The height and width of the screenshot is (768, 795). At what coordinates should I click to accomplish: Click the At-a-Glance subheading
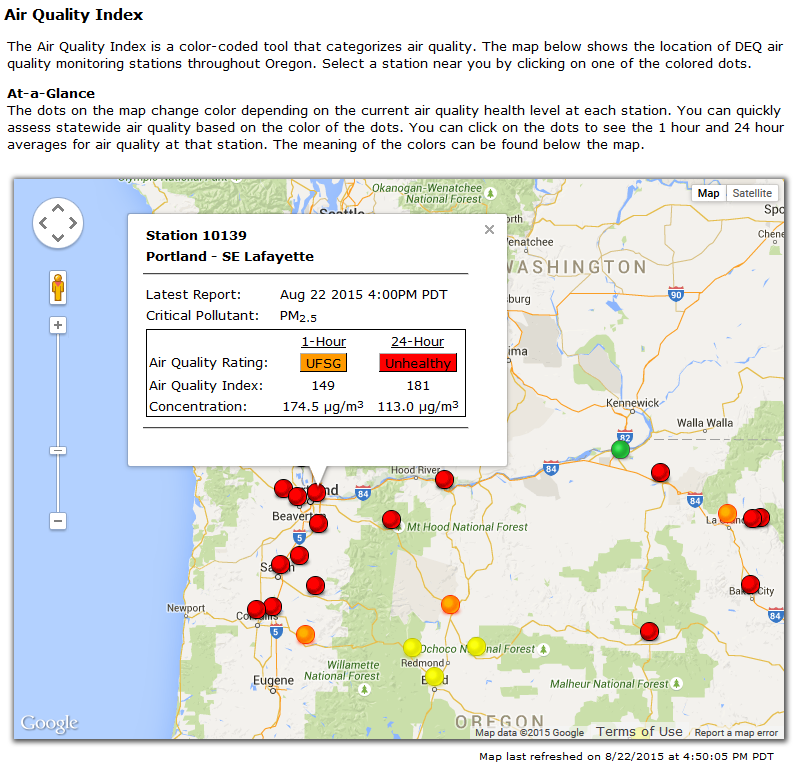pos(51,93)
